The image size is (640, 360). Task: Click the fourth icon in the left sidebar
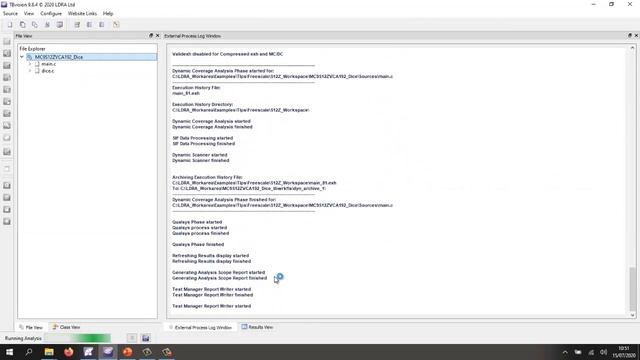pyautogui.click(x=7, y=78)
